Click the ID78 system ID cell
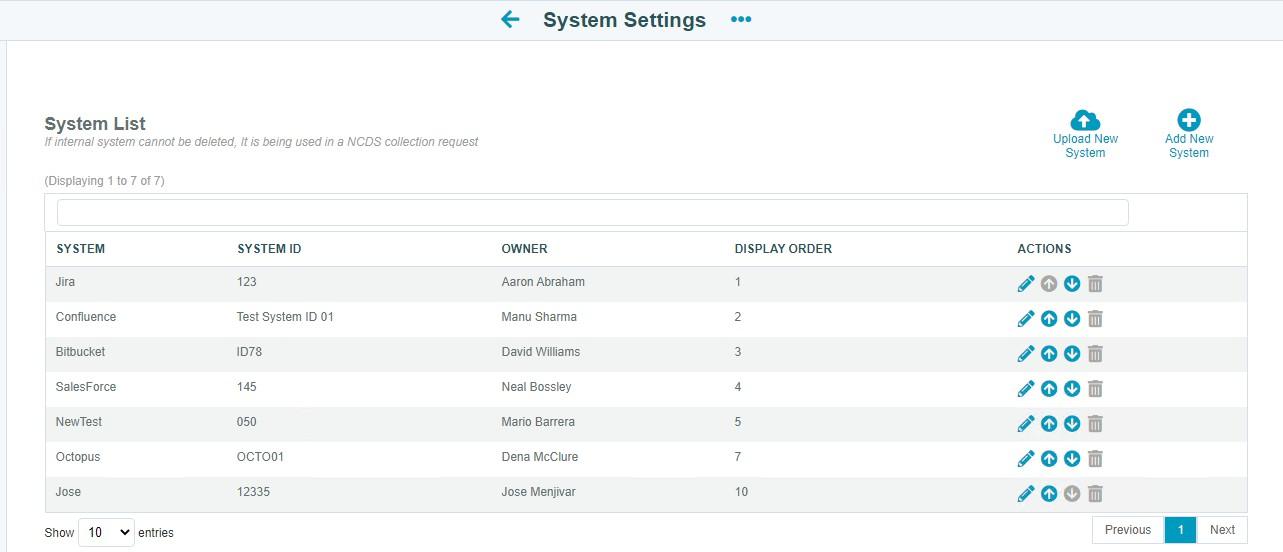The width and height of the screenshot is (1283, 552). click(x=249, y=352)
